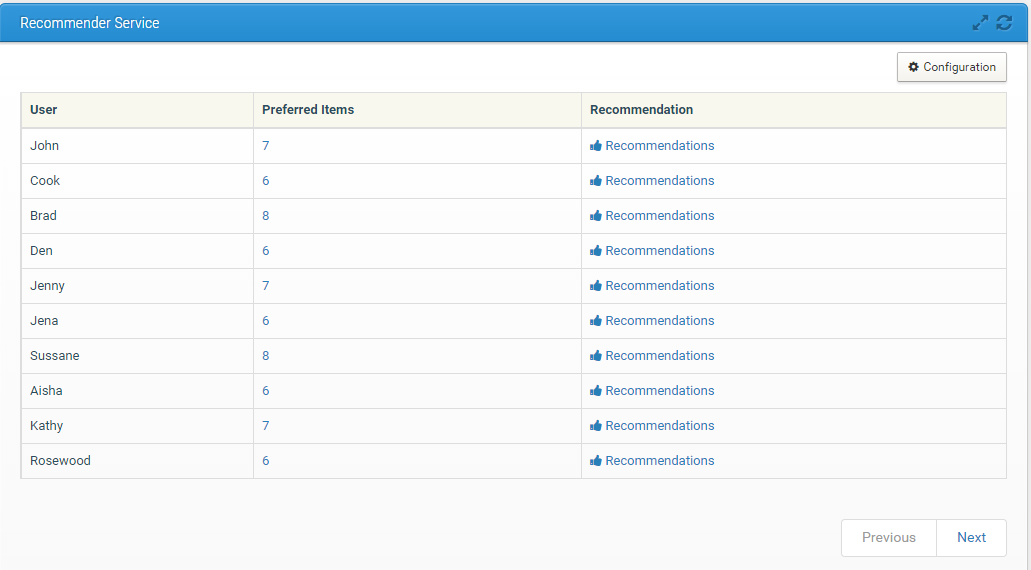Image resolution: width=1031 pixels, height=570 pixels.
Task: Click thumbs-up icon in Sussane's row
Action: pos(596,356)
